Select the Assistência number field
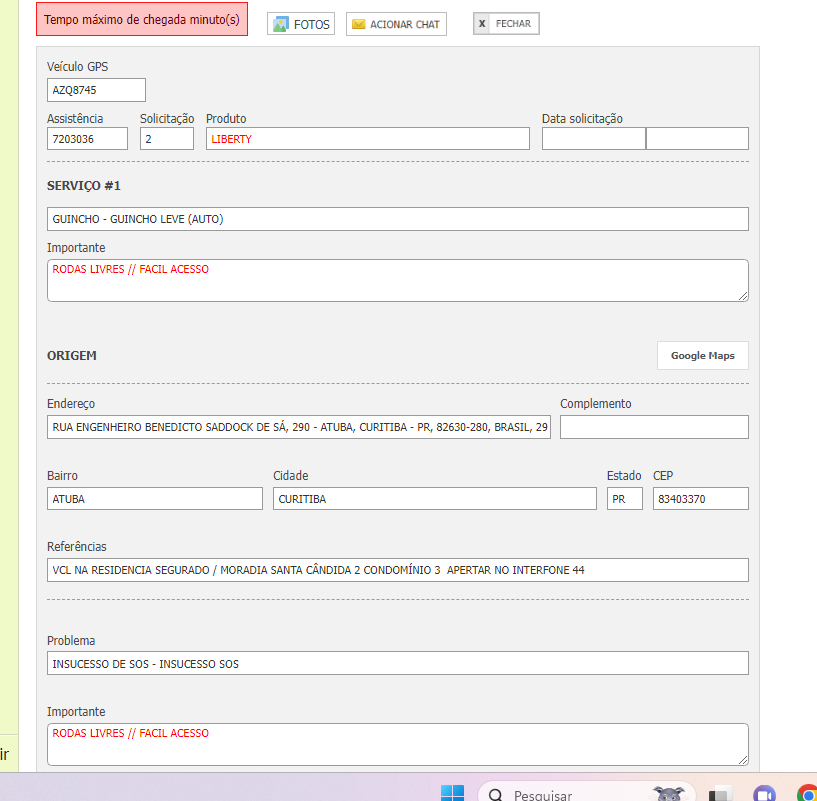This screenshot has width=817, height=801. coord(87,139)
